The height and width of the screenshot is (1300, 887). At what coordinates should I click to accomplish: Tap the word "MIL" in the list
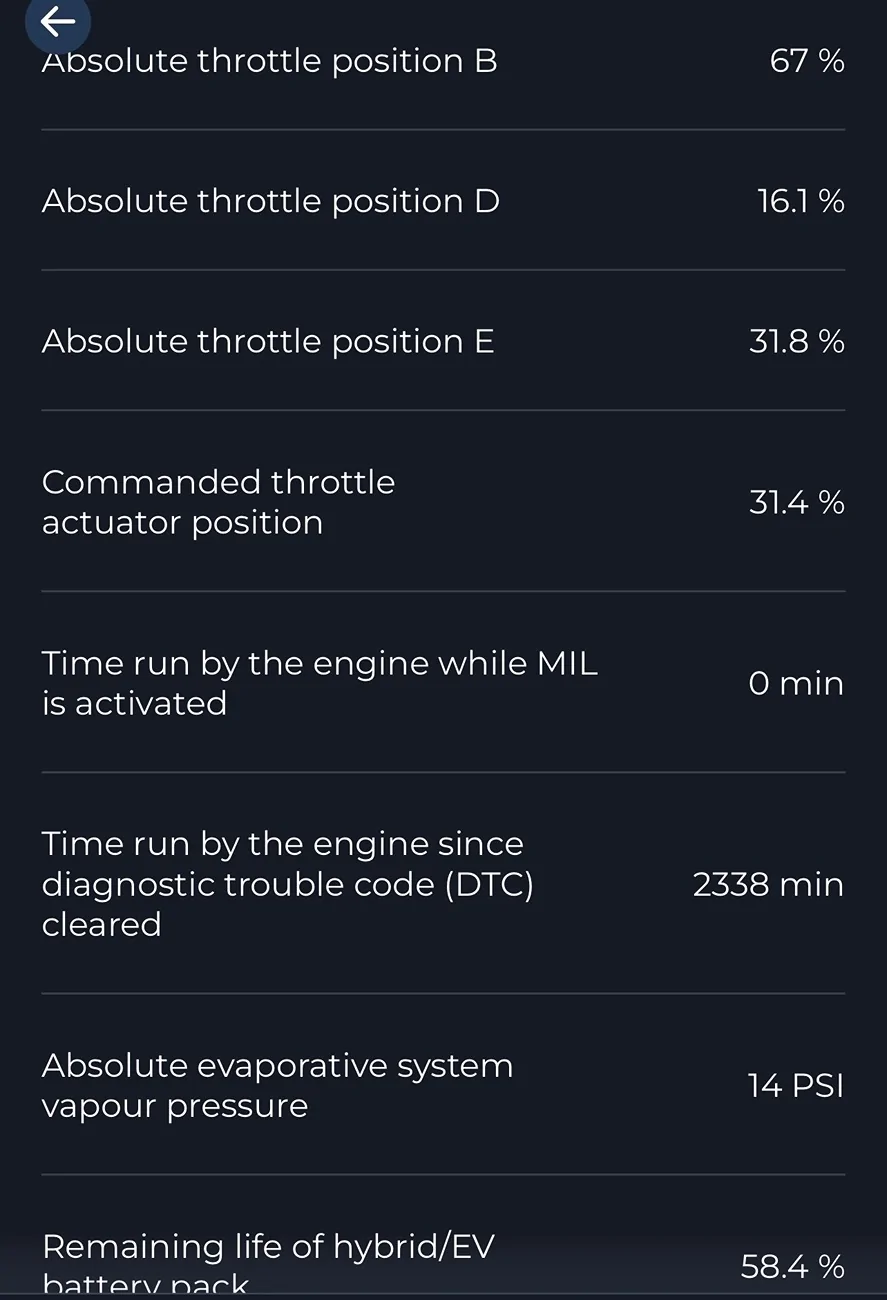click(567, 664)
